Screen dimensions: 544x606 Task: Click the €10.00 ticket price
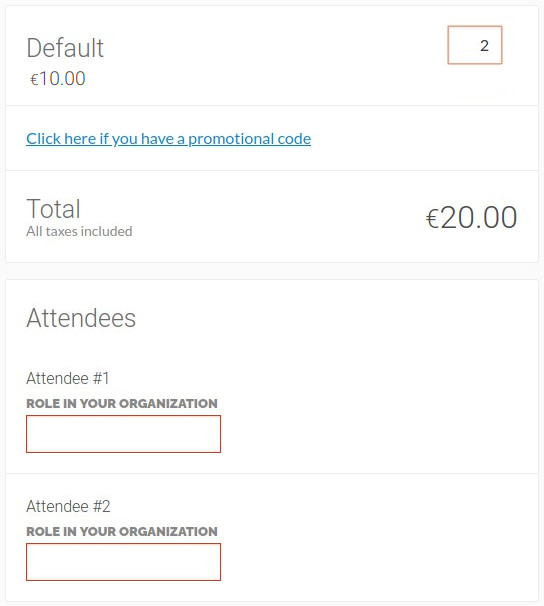point(58,78)
